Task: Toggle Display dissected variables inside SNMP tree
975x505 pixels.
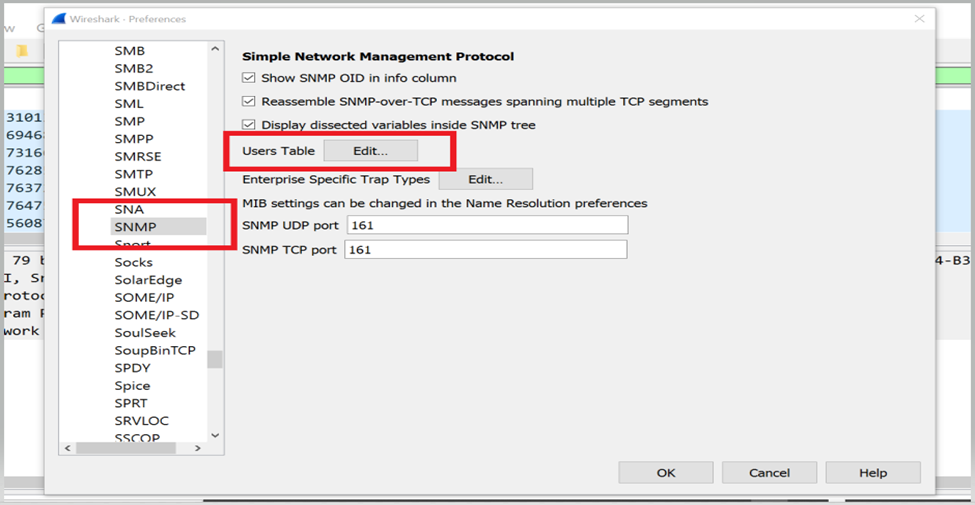Action: pos(249,125)
